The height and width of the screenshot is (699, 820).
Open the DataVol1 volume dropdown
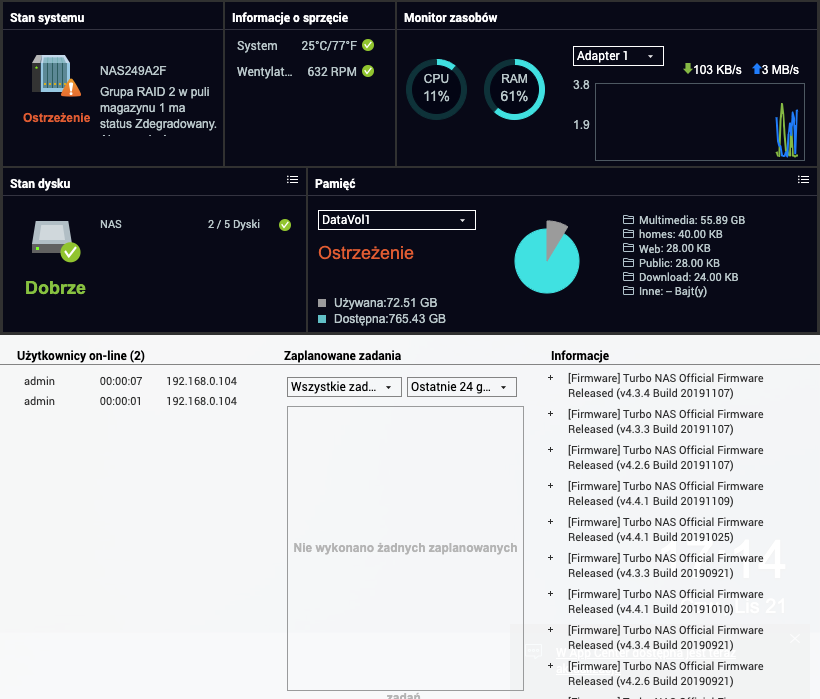click(x=396, y=220)
